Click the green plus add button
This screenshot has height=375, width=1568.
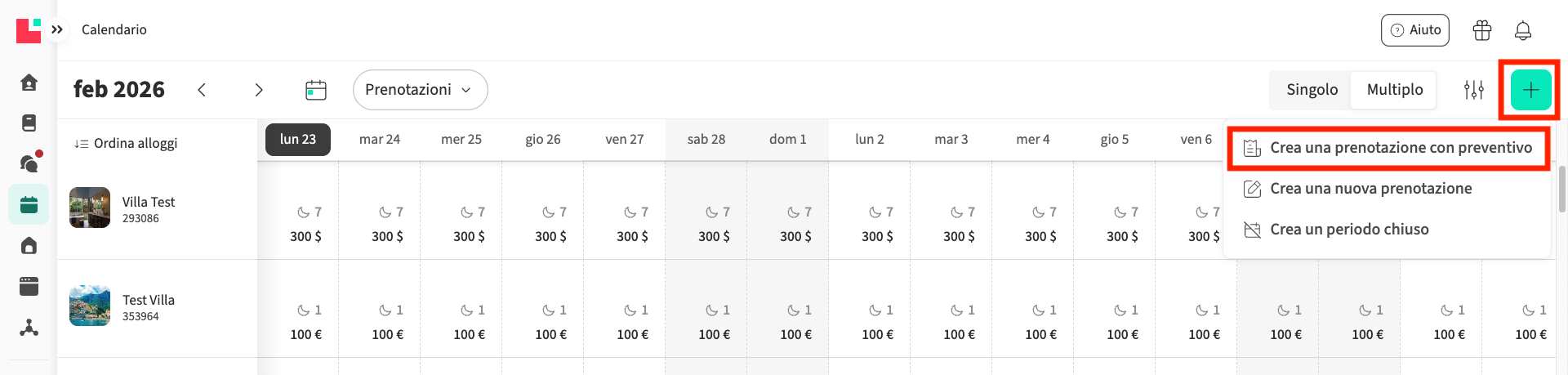(x=1530, y=90)
